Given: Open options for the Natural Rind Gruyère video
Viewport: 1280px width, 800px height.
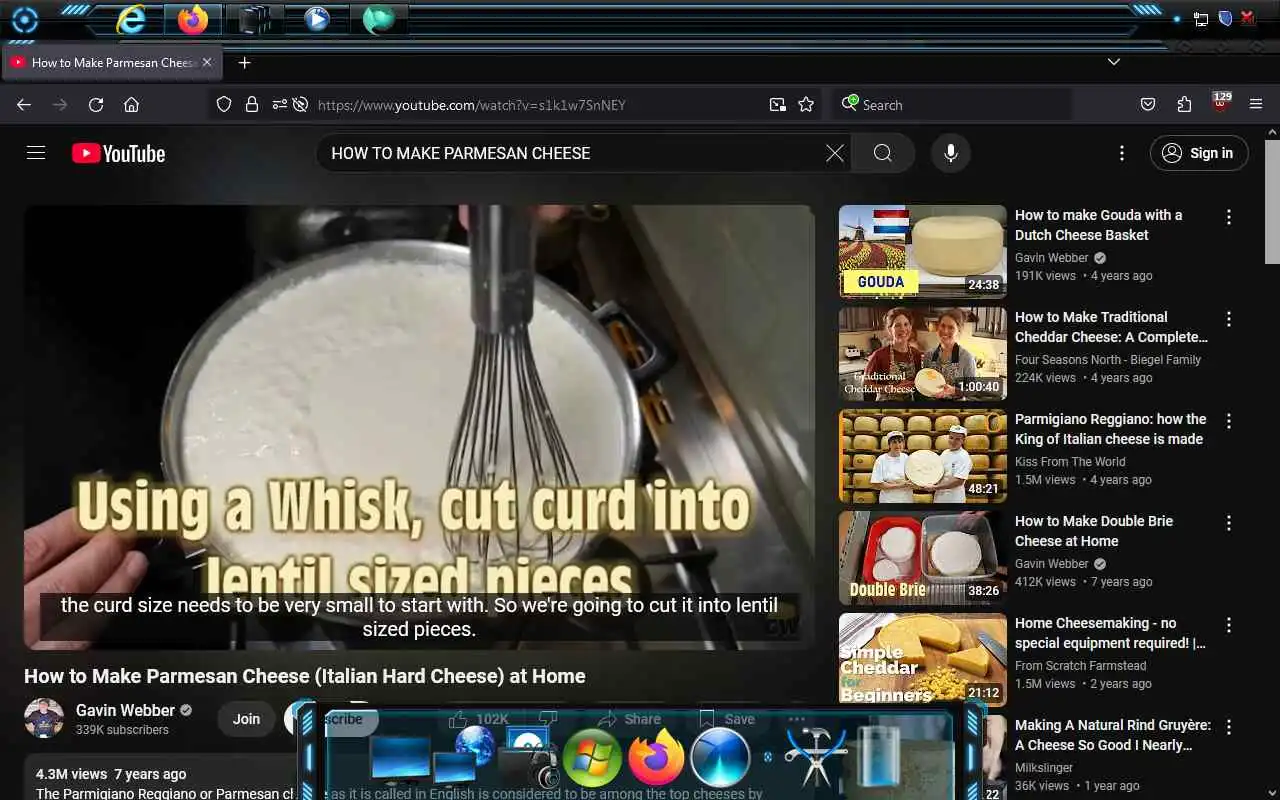Looking at the screenshot, I should click(1229, 727).
